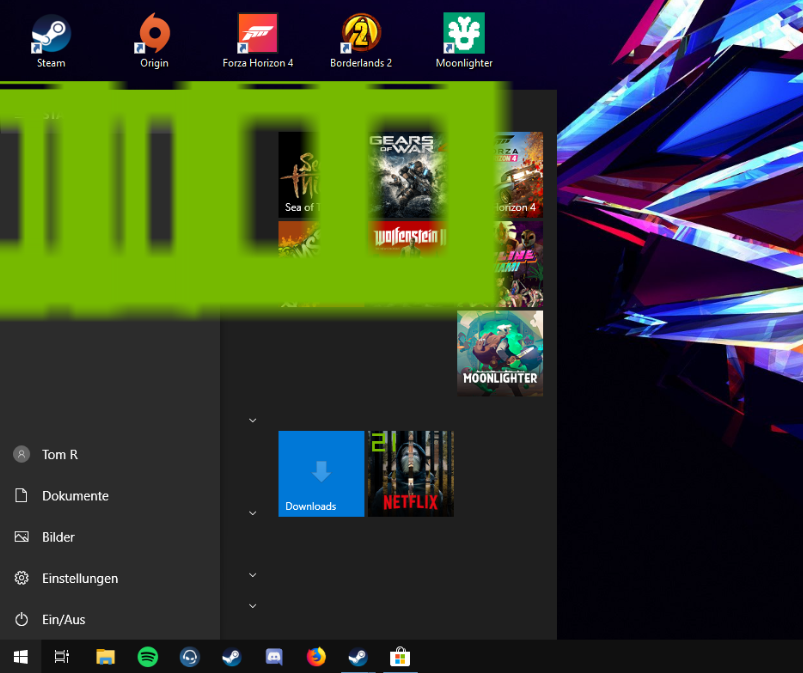
Task: Expand the chevron above the Downloads tile
Action: coord(252,420)
